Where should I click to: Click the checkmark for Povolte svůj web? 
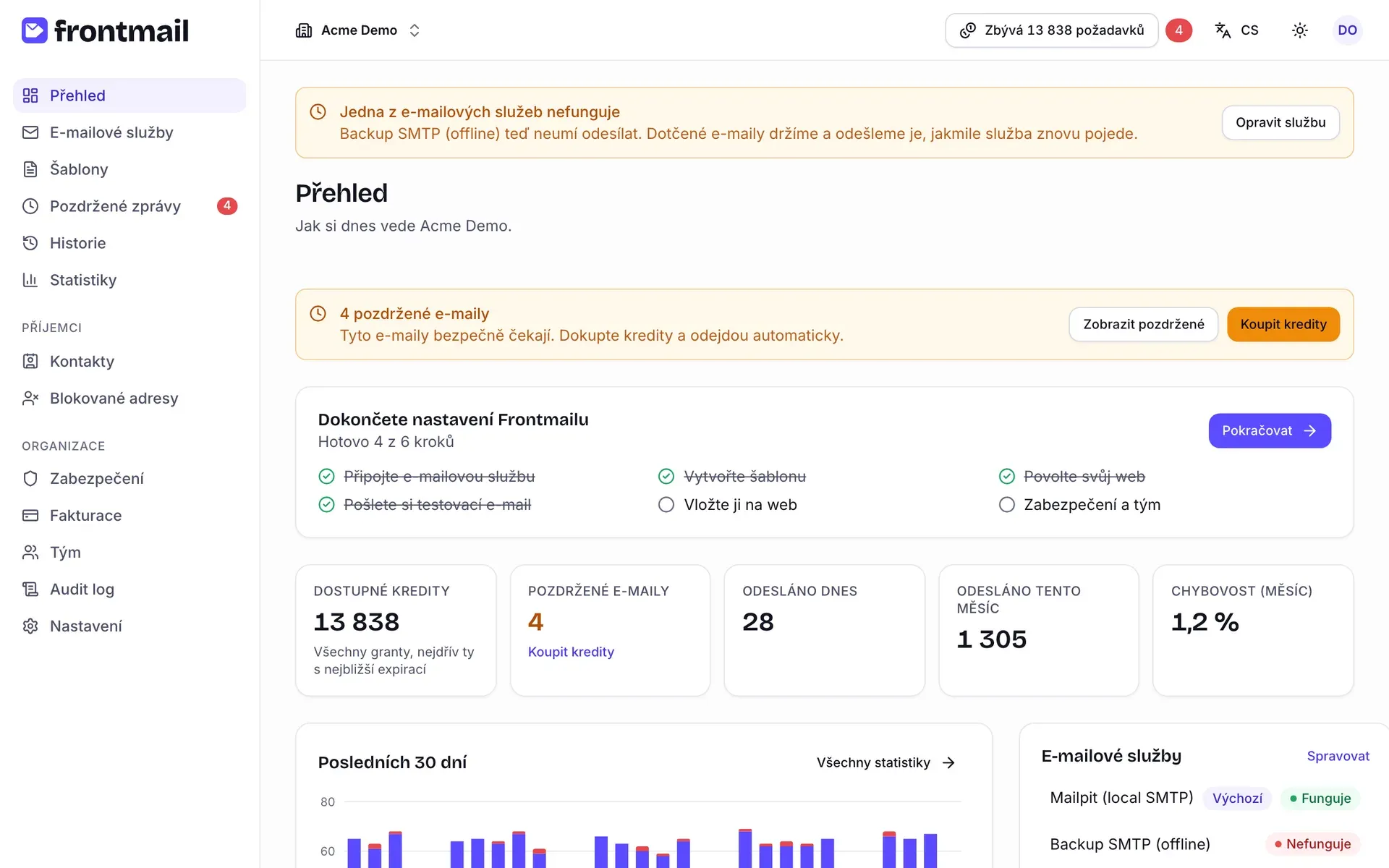1007,477
